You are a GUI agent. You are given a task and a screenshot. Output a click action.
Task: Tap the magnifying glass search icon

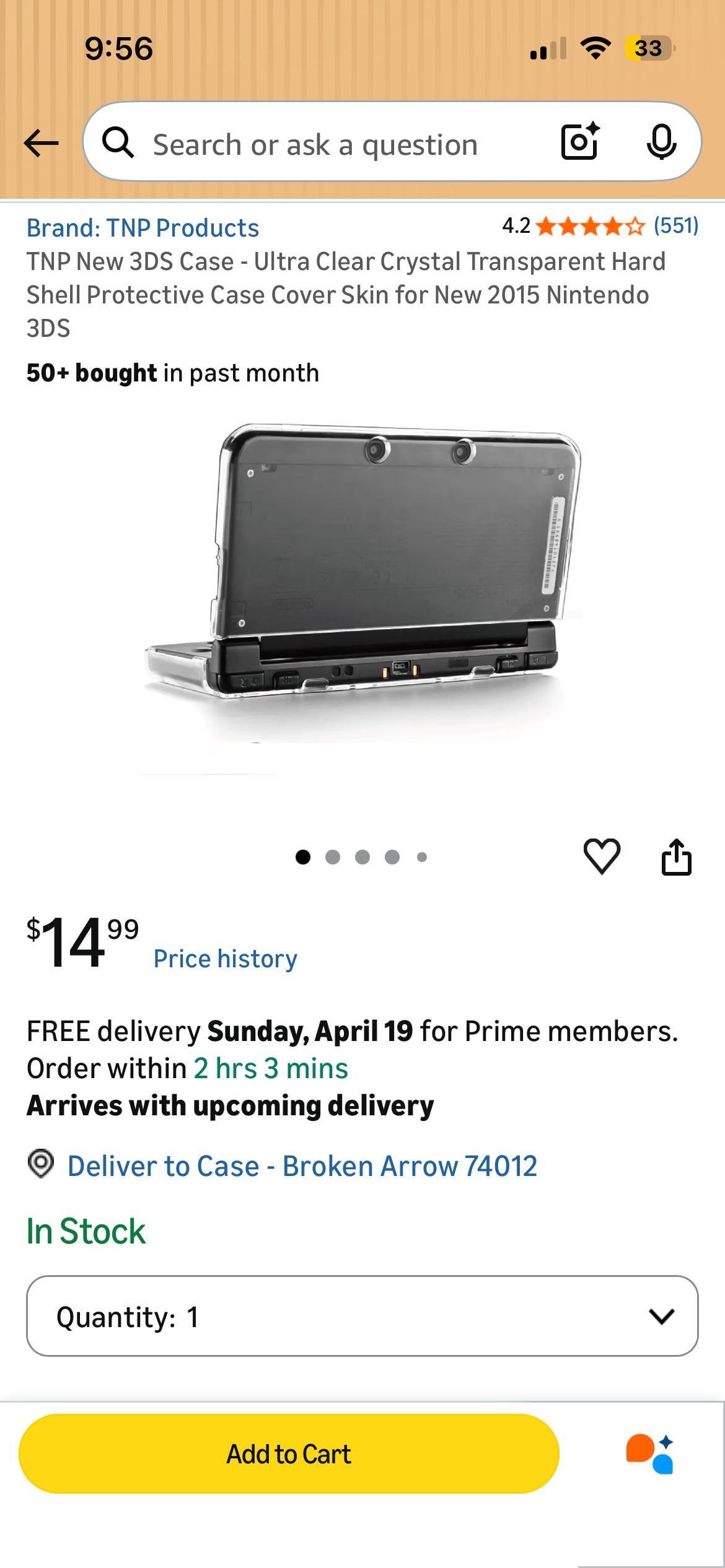tap(118, 143)
